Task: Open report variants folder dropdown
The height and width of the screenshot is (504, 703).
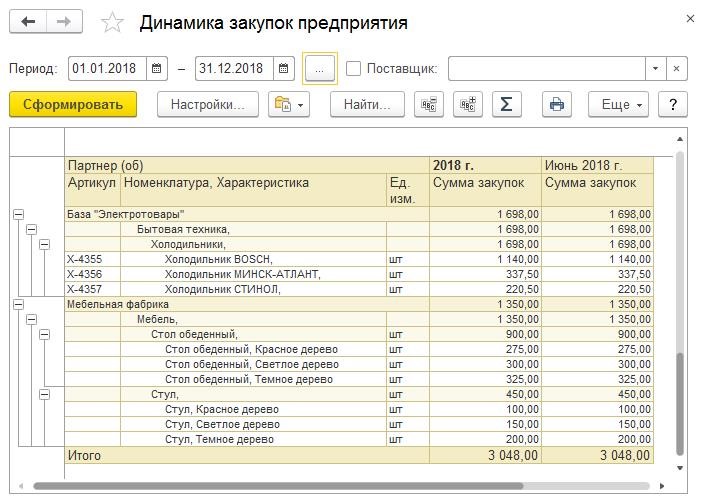Action: tap(289, 104)
